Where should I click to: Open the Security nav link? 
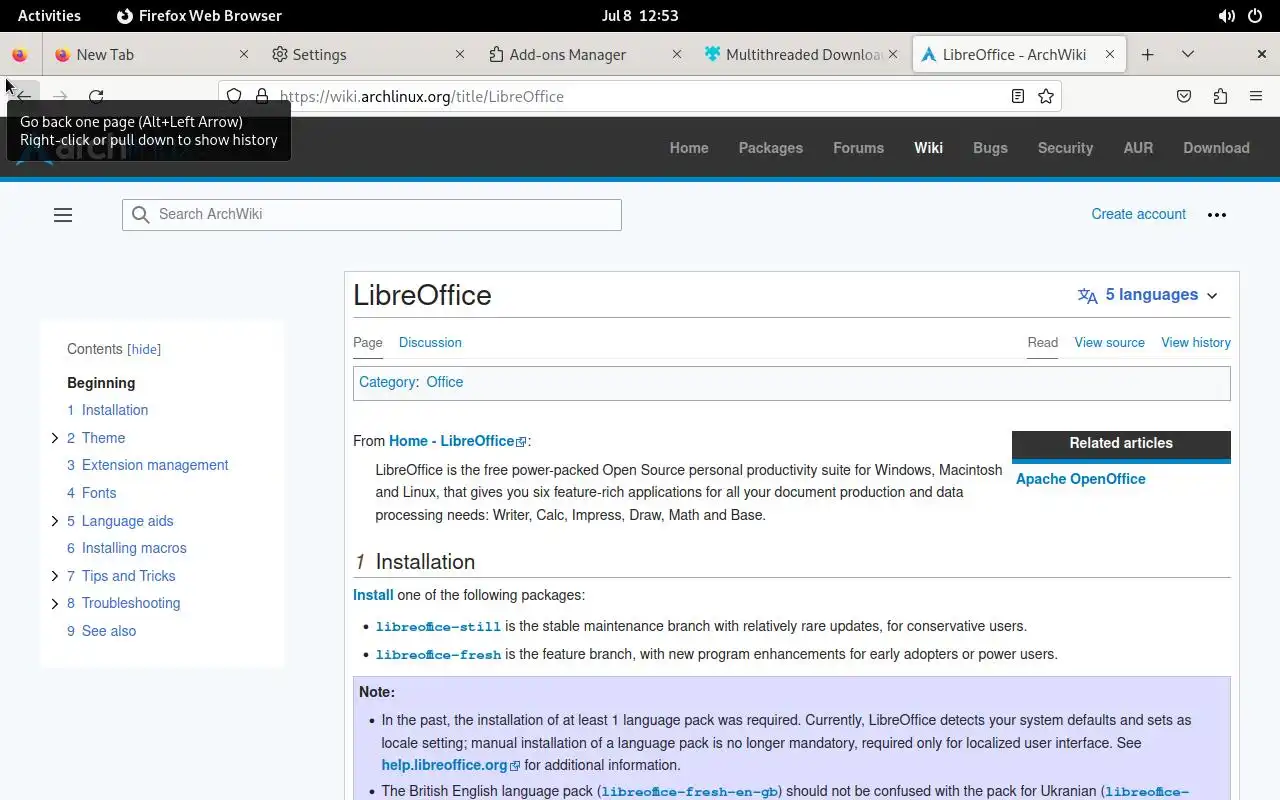click(x=1065, y=148)
